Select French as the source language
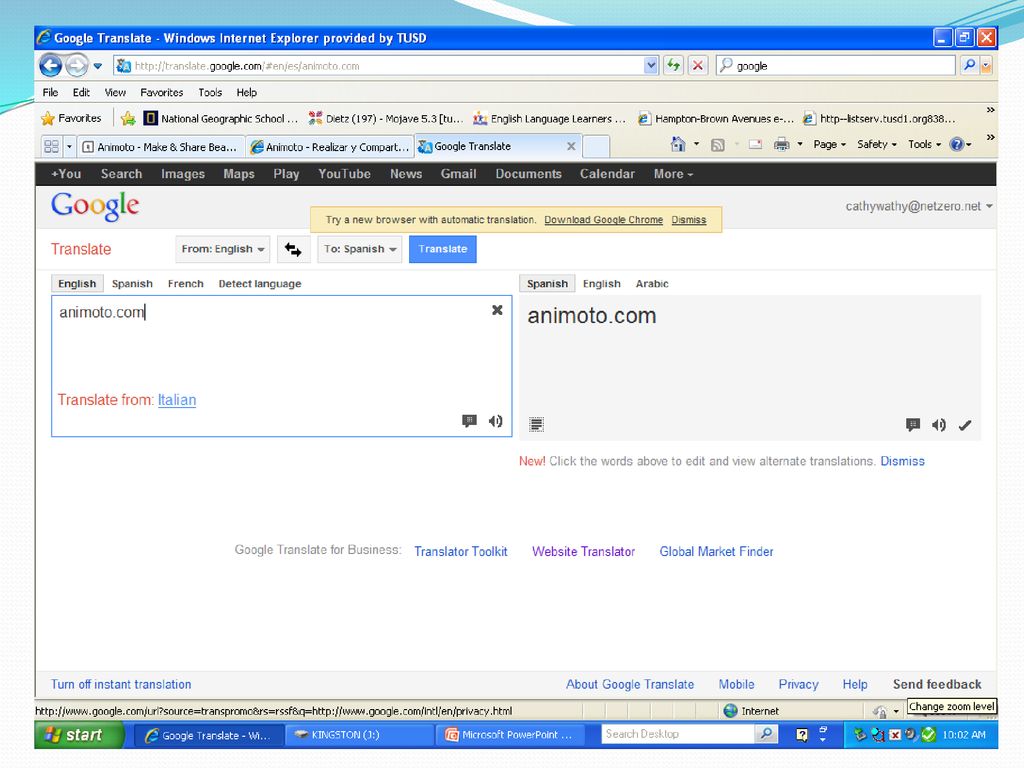This screenshot has height=768, width=1024. pyautogui.click(x=185, y=283)
